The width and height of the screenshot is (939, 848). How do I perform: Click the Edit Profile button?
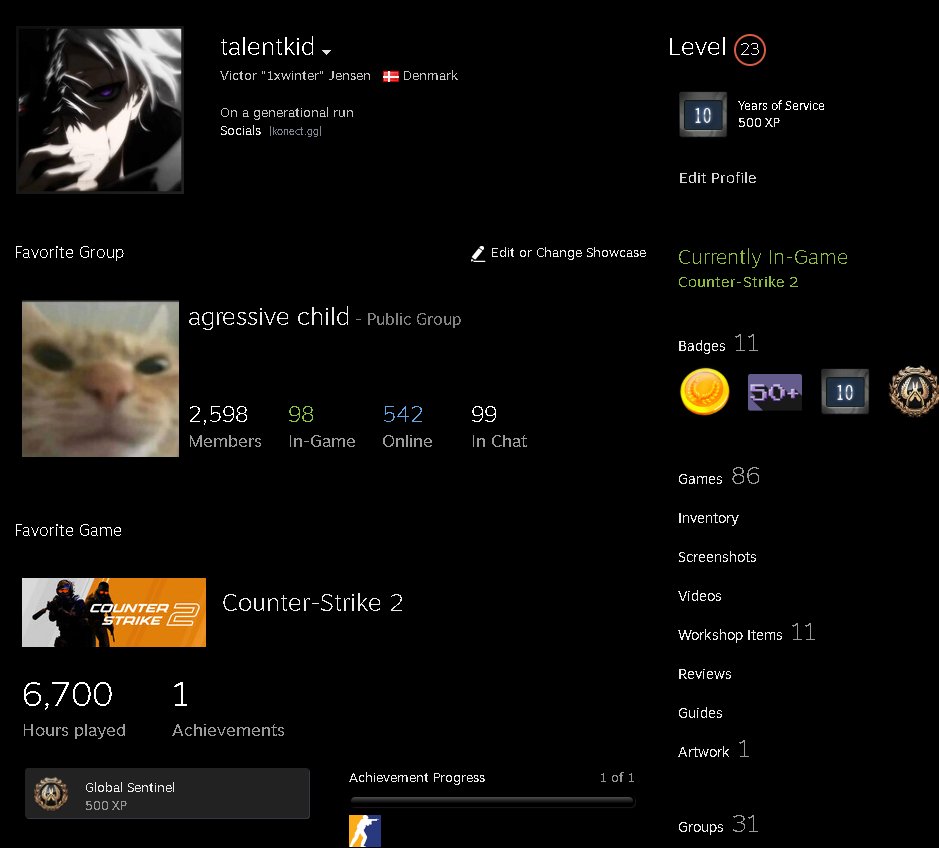point(717,178)
